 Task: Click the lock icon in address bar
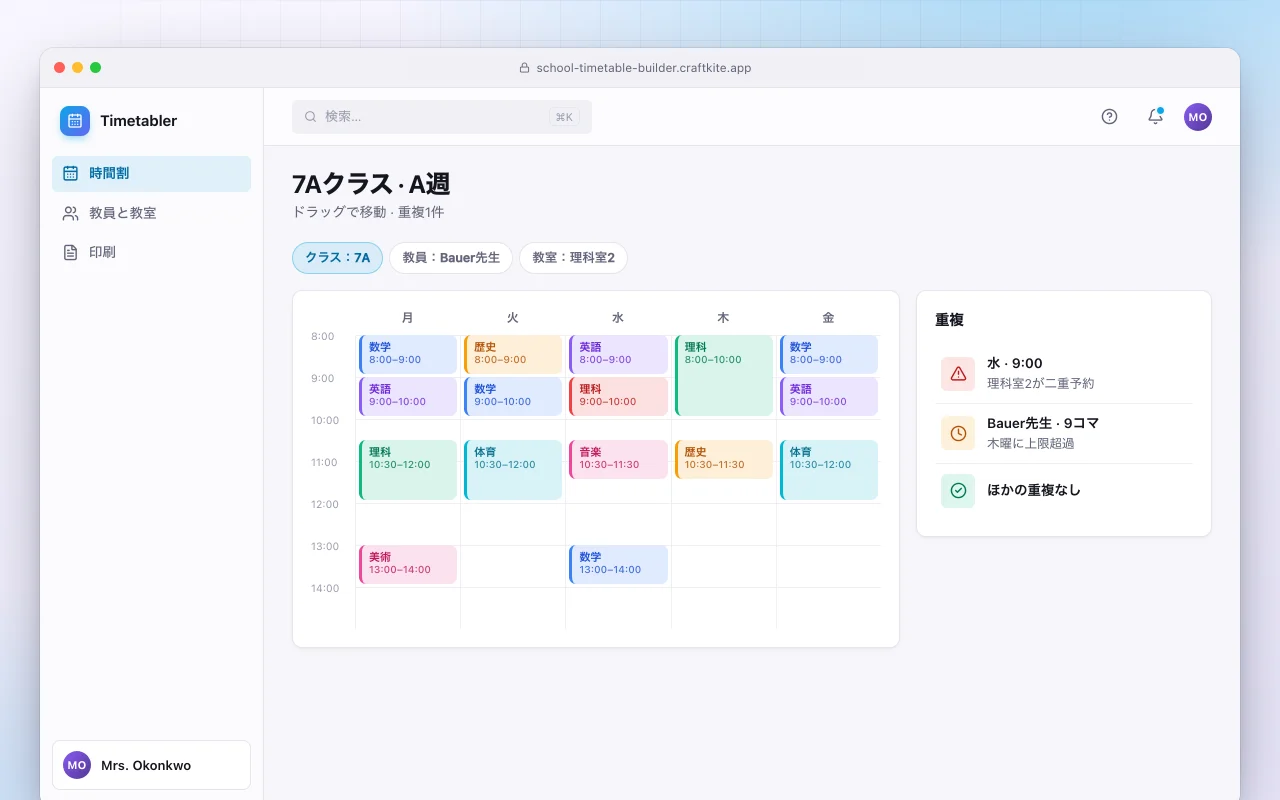pos(524,68)
